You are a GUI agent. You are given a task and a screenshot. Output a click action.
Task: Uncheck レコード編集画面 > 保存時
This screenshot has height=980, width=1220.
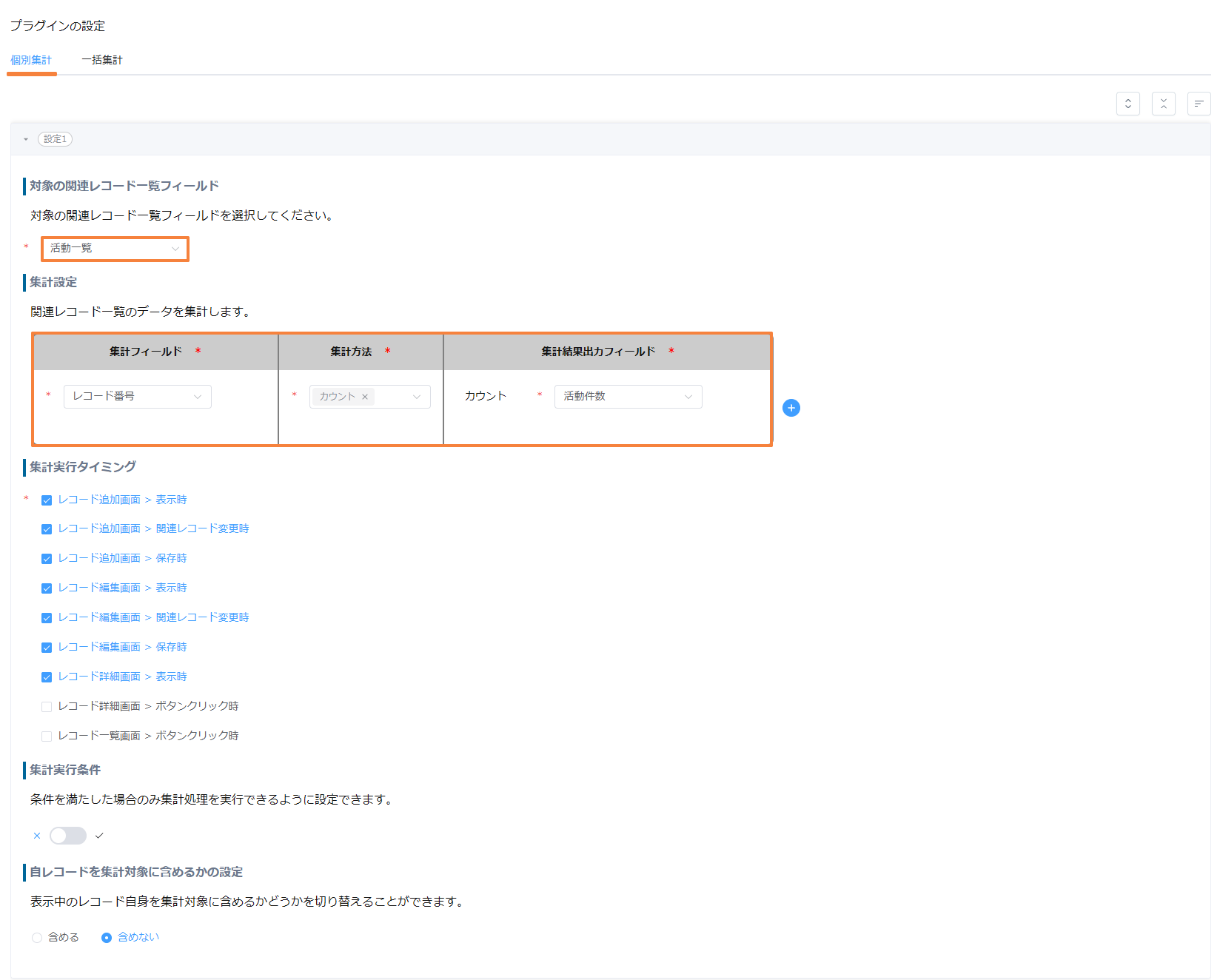[47, 648]
